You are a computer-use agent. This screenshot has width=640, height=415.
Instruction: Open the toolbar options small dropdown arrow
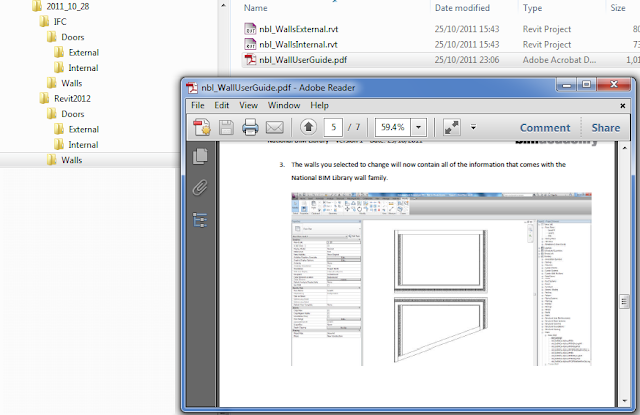(x=473, y=127)
